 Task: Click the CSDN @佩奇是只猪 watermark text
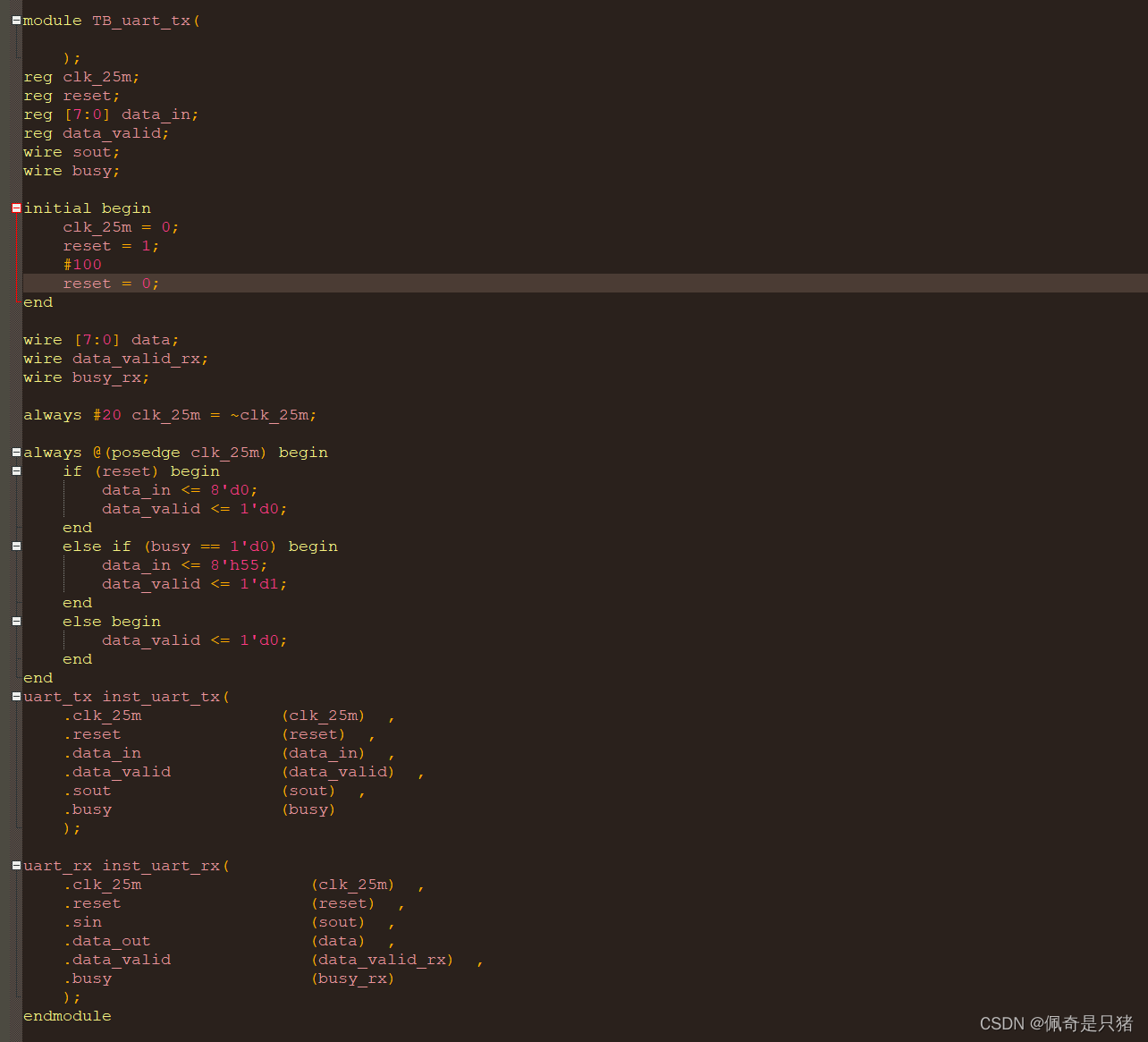[x=1055, y=1023]
